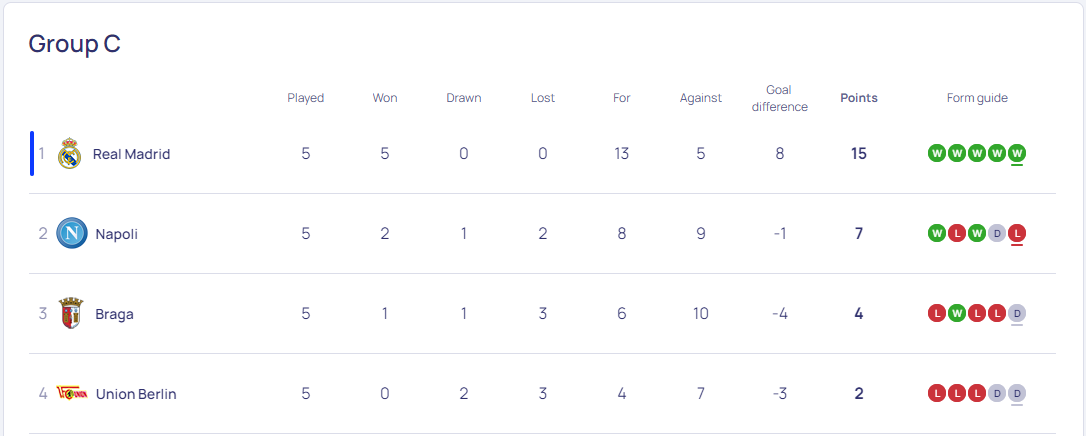Viewport: 1086px width, 436px height.
Task: Click the Napoli club crest
Action: point(71,234)
